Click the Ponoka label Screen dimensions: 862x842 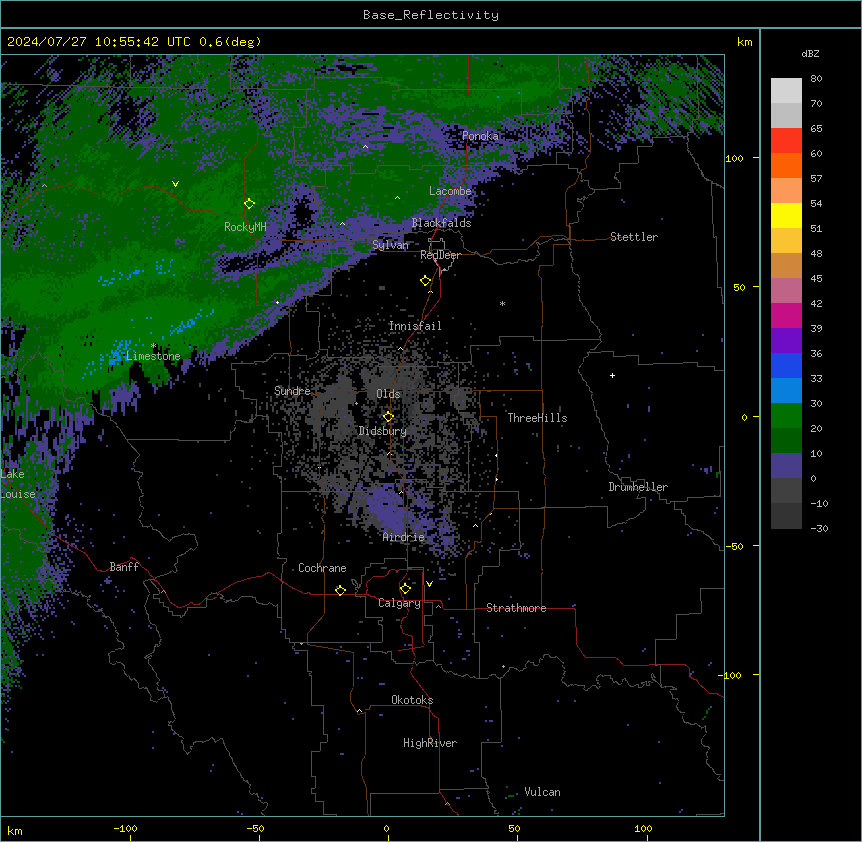tap(480, 136)
